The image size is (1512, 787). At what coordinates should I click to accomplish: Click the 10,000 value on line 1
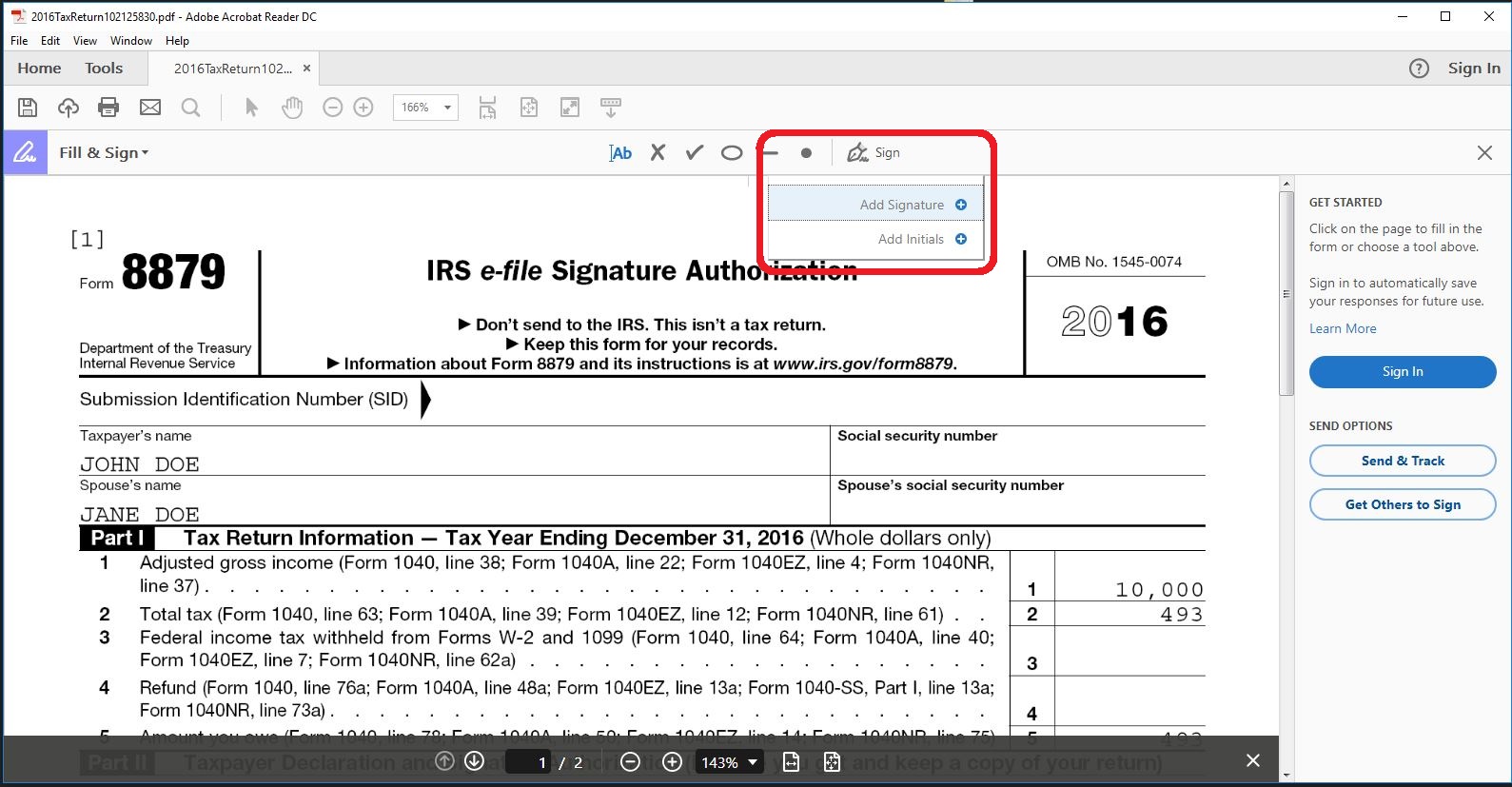pos(1159,590)
